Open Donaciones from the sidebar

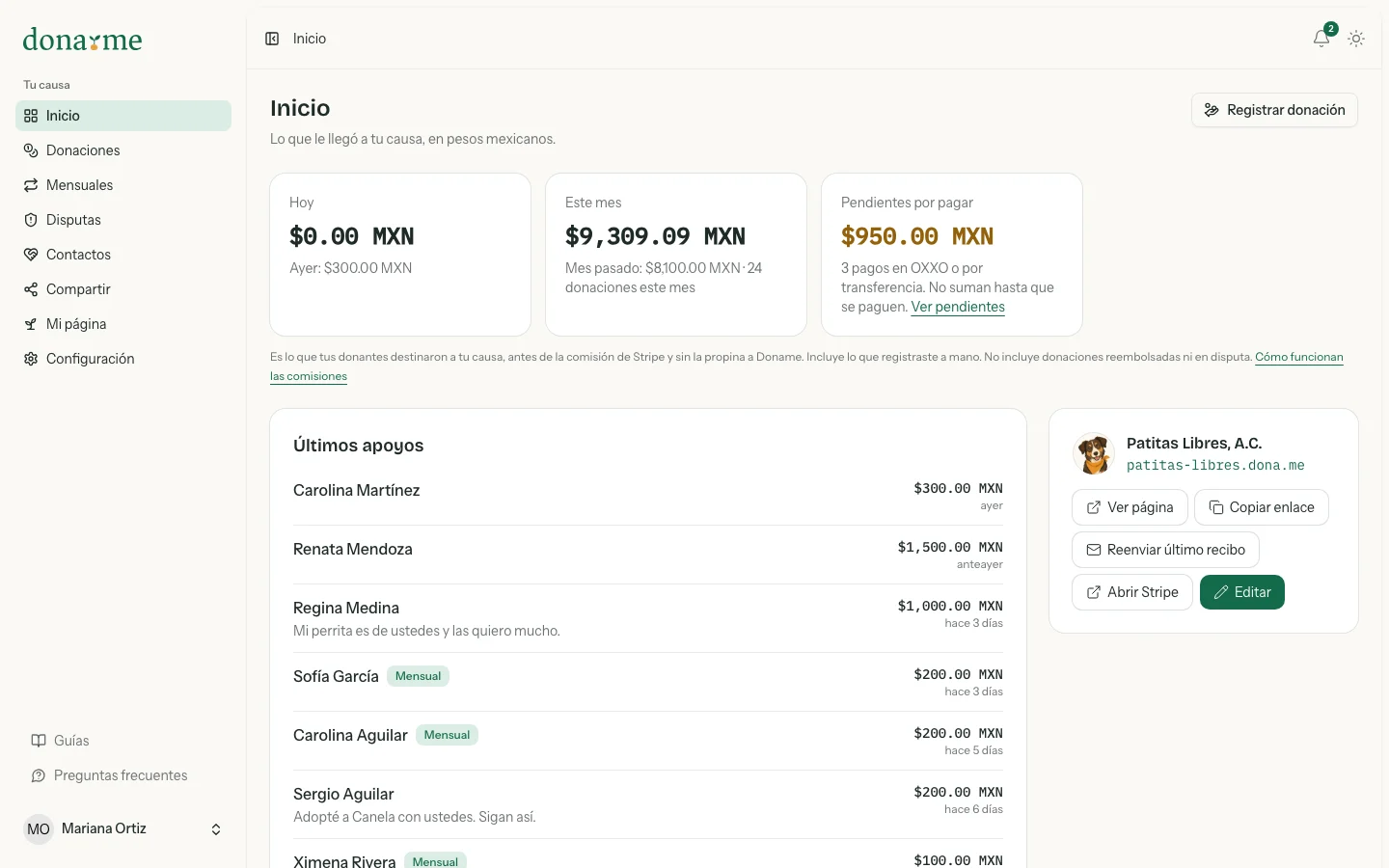[123, 150]
